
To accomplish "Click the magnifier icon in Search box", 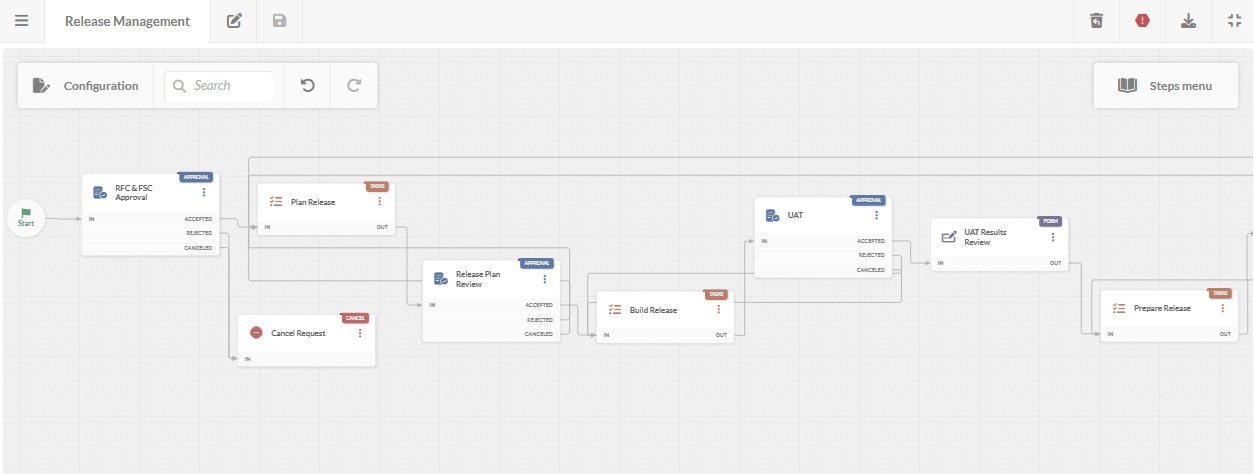I will (x=180, y=86).
